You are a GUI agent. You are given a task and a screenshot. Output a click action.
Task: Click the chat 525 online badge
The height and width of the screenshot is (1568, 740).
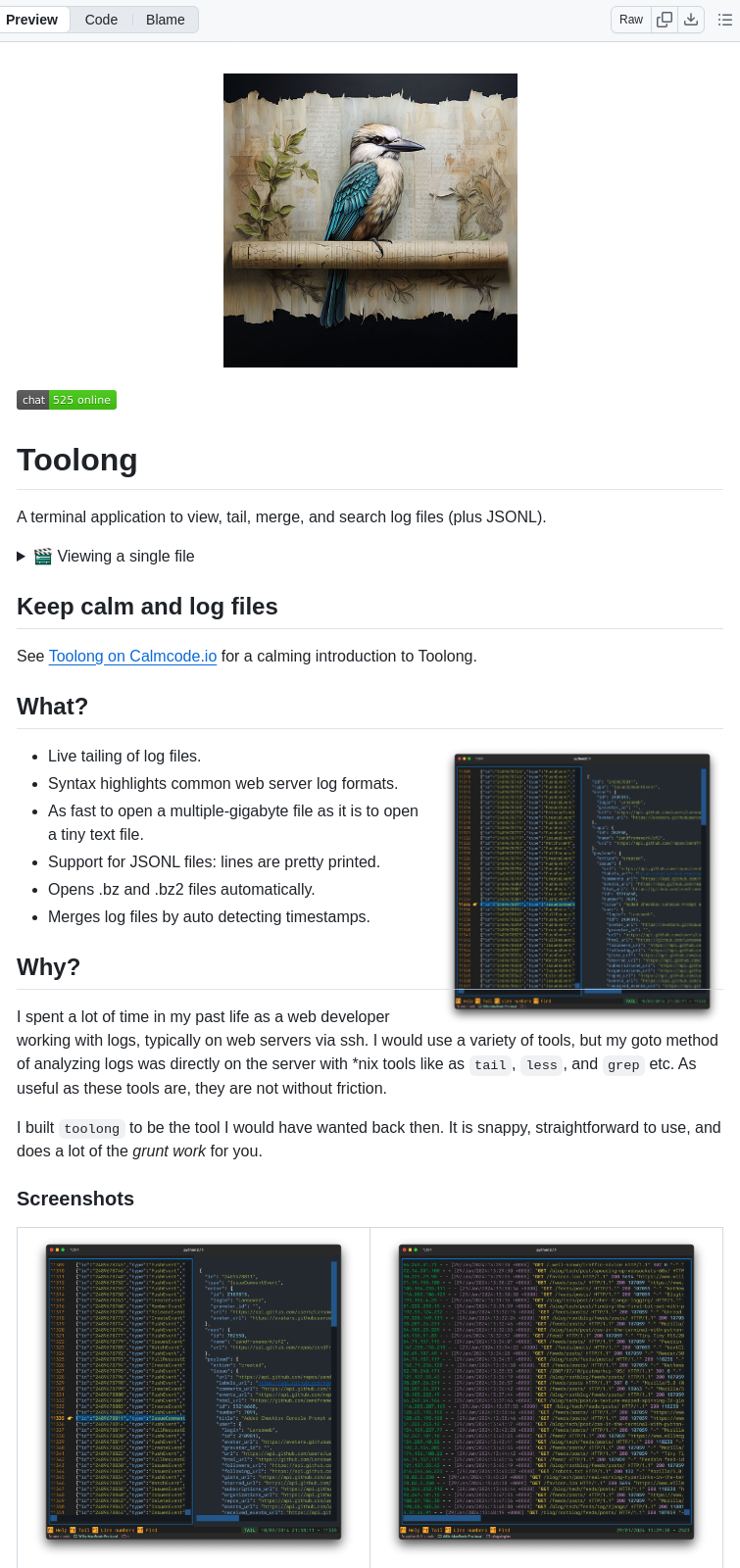click(67, 400)
